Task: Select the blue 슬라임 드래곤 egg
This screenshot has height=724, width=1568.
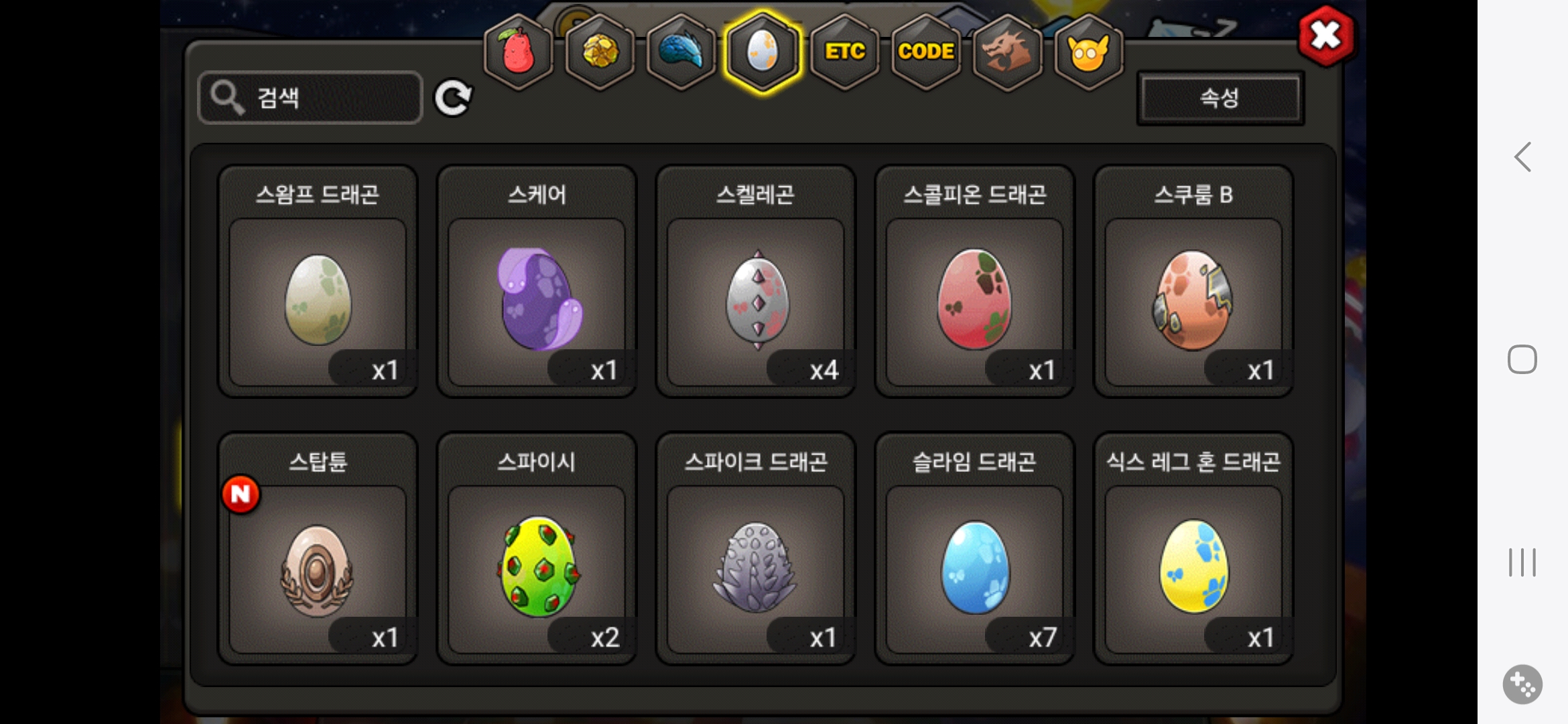Action: point(975,548)
